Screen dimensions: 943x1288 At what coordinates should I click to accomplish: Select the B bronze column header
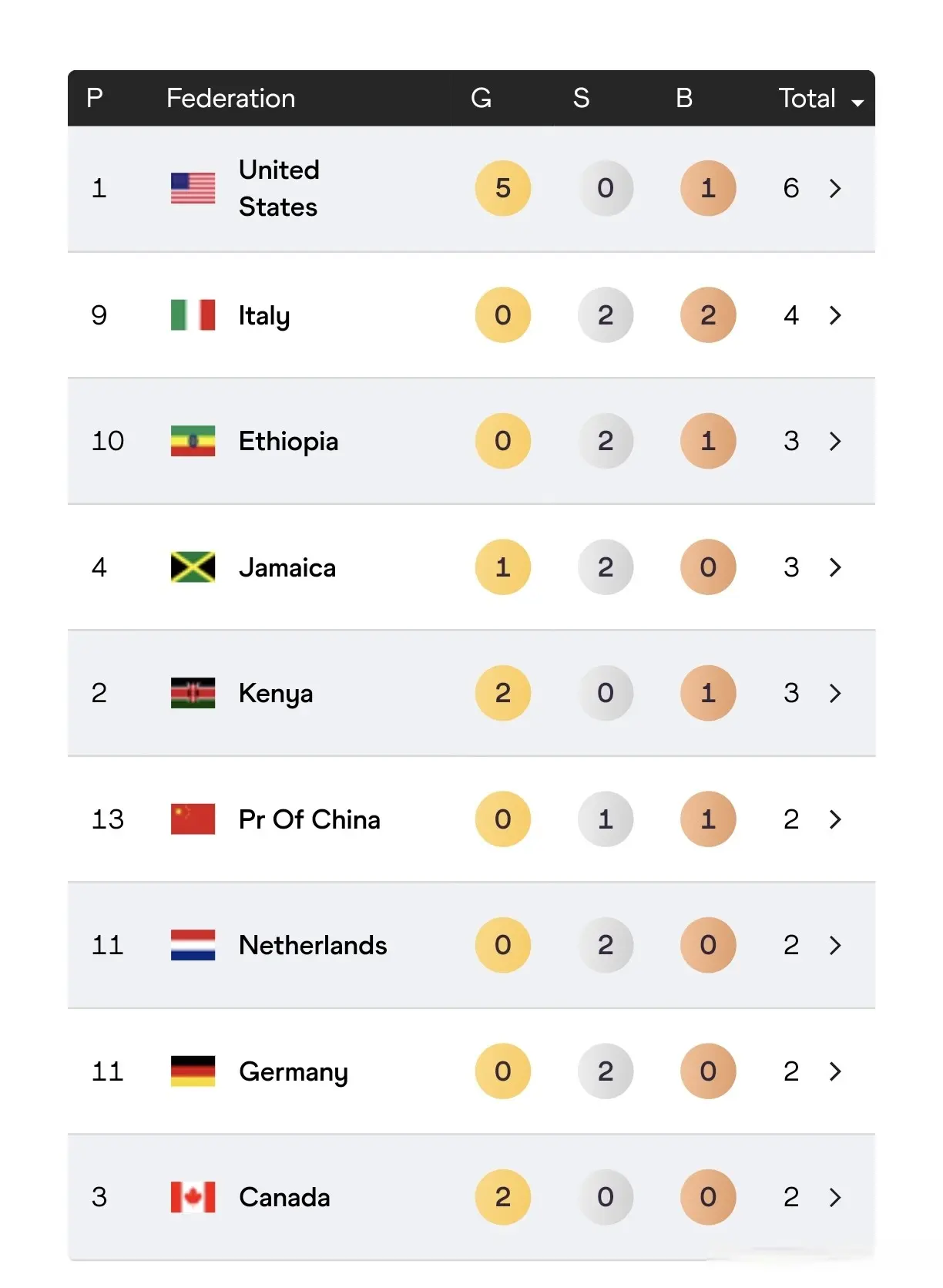[683, 98]
